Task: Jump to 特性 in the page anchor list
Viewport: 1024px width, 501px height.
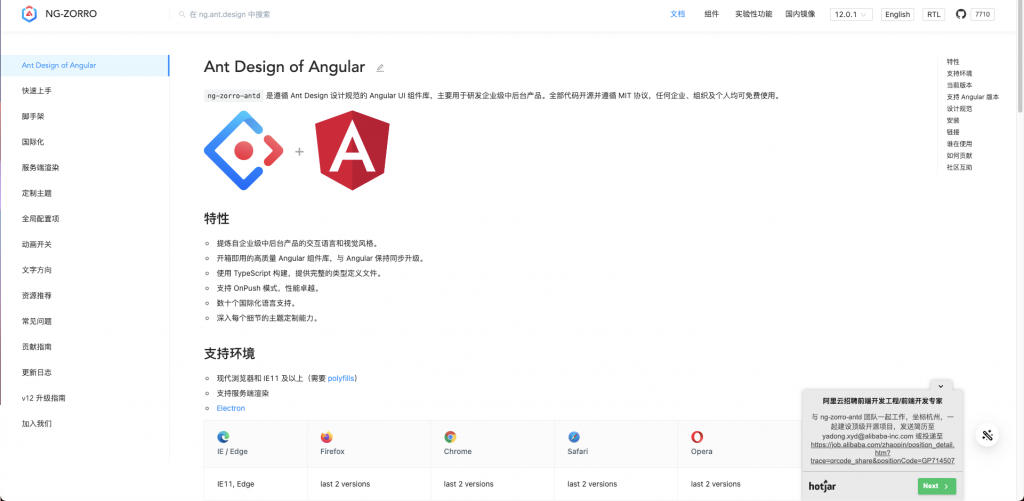Action: (953, 62)
